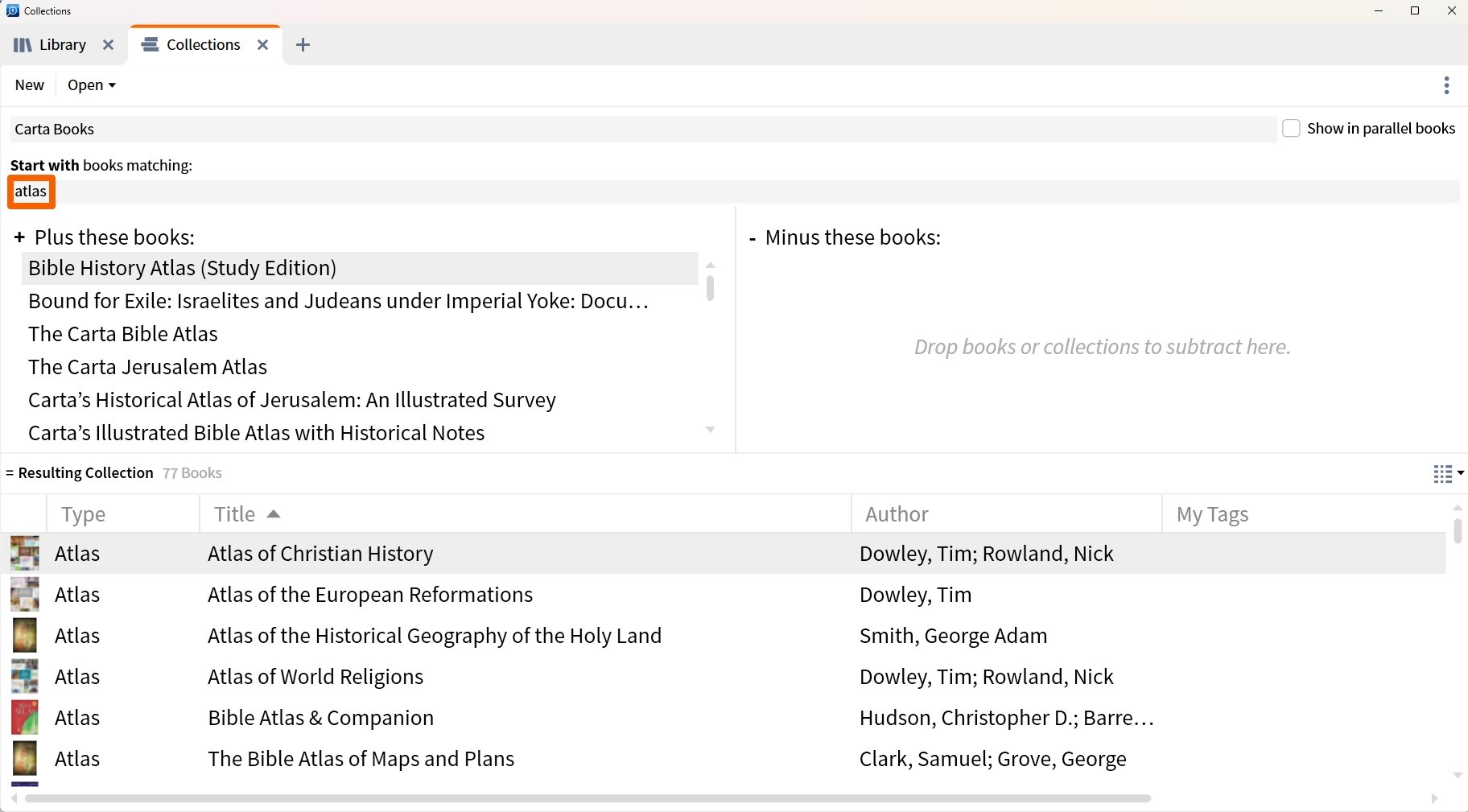Select Atlas of Christian History title
1468x812 pixels.
(320, 554)
